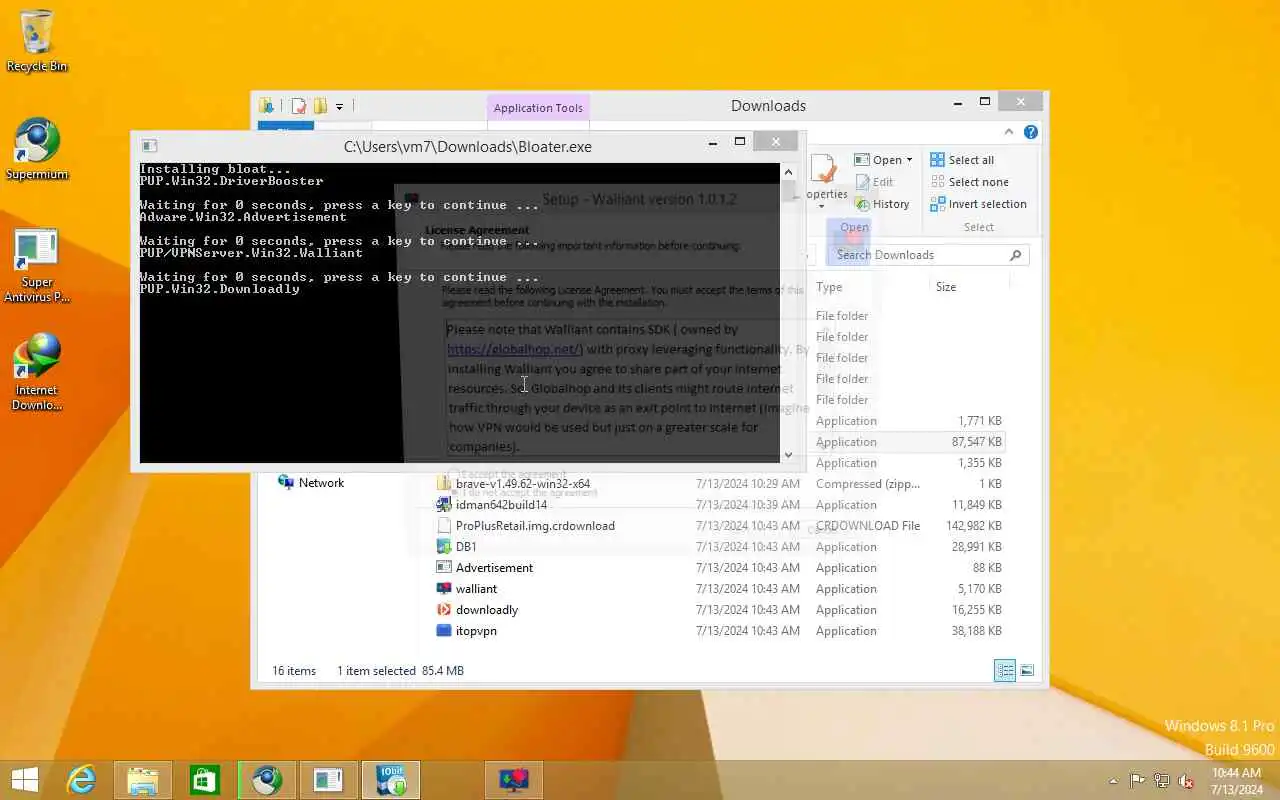
Task: Open Customize Quick Access Toolbar dropdown
Action: pos(339,106)
